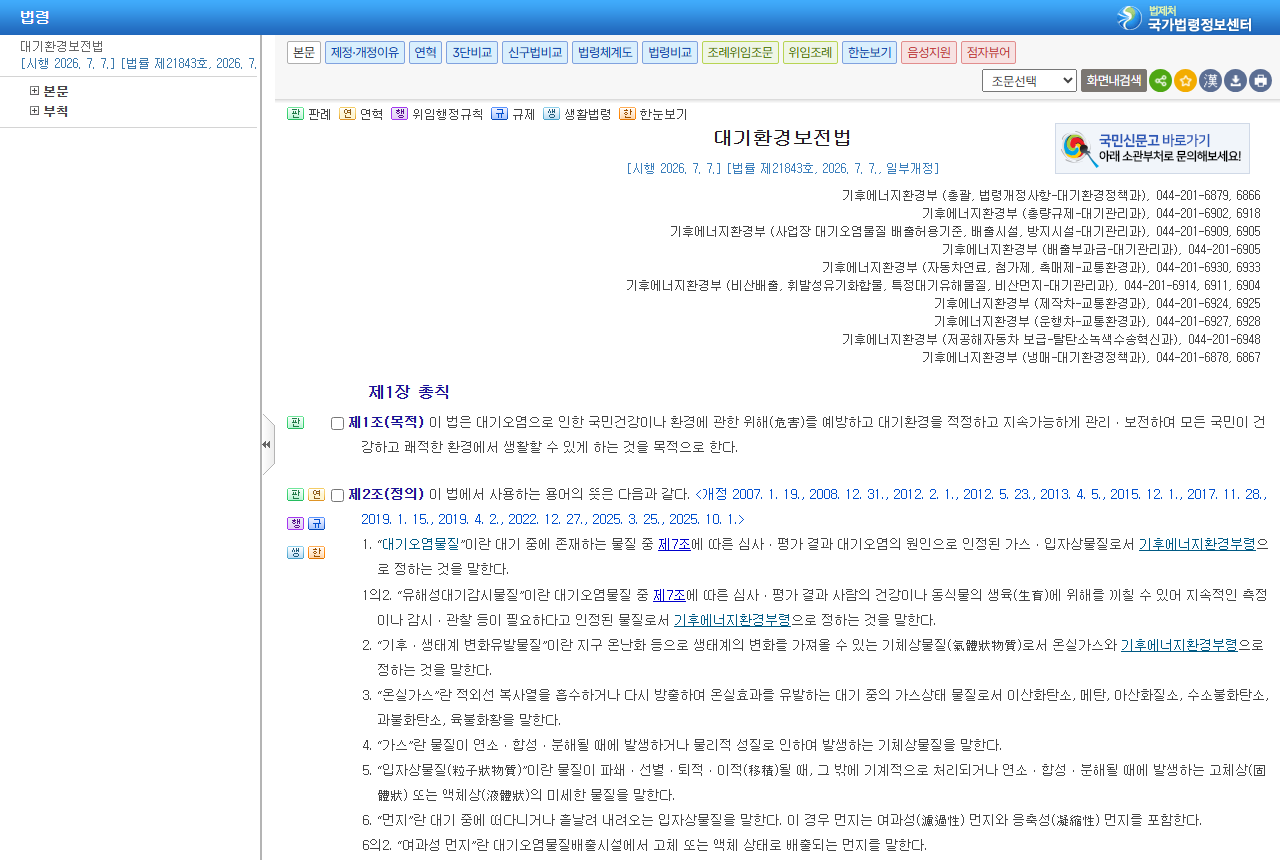
Task: Collapse the left panel with the double-arrow handle
Action: point(267,444)
